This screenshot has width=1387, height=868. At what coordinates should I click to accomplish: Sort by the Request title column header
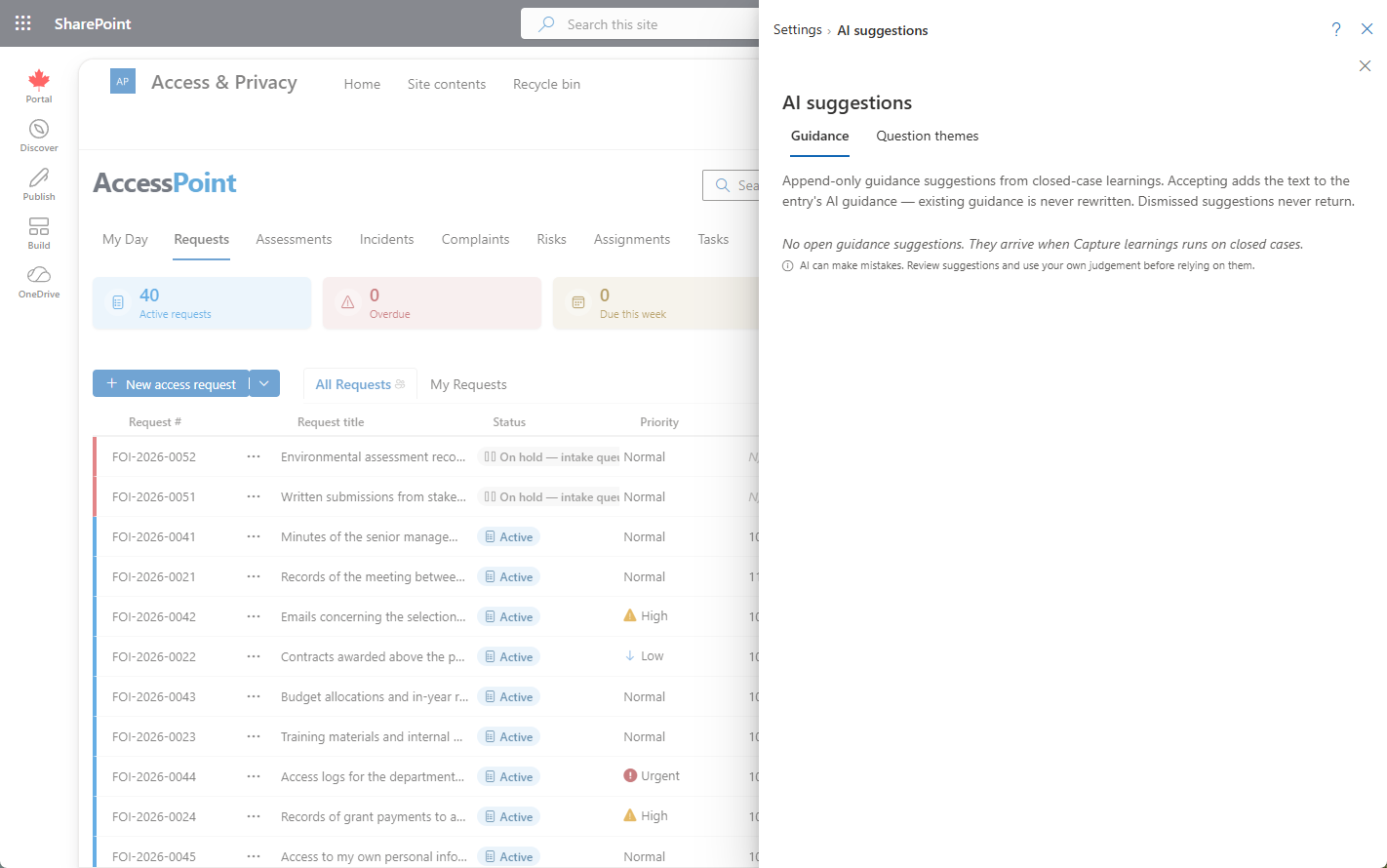[x=331, y=422]
